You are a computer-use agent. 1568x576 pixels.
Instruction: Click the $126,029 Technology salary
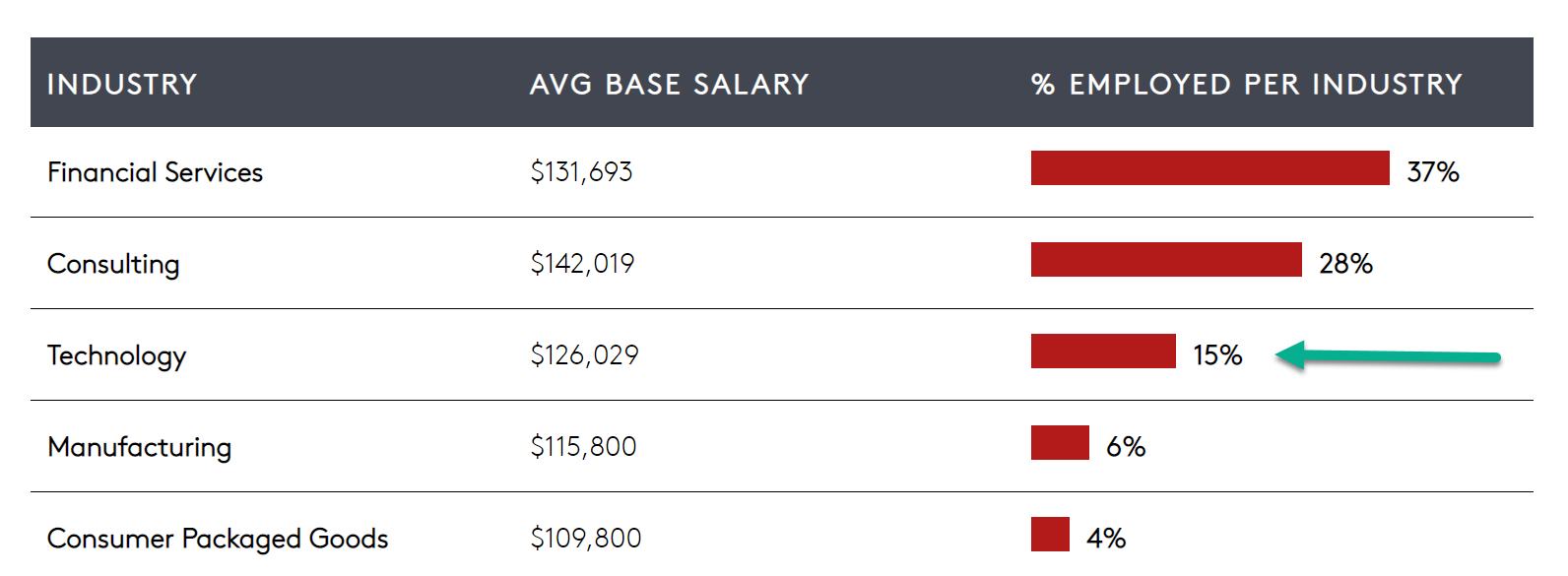(x=584, y=355)
